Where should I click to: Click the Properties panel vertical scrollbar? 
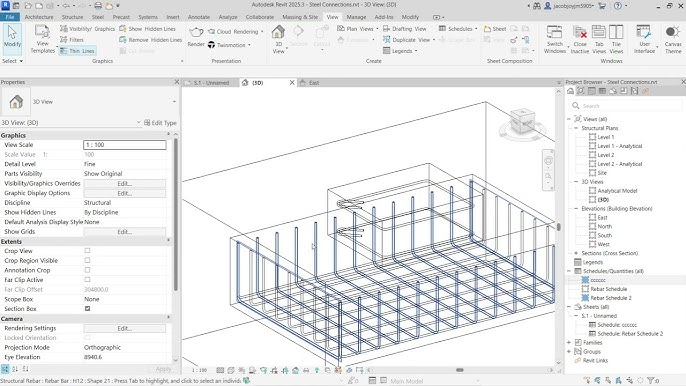pos(175,214)
